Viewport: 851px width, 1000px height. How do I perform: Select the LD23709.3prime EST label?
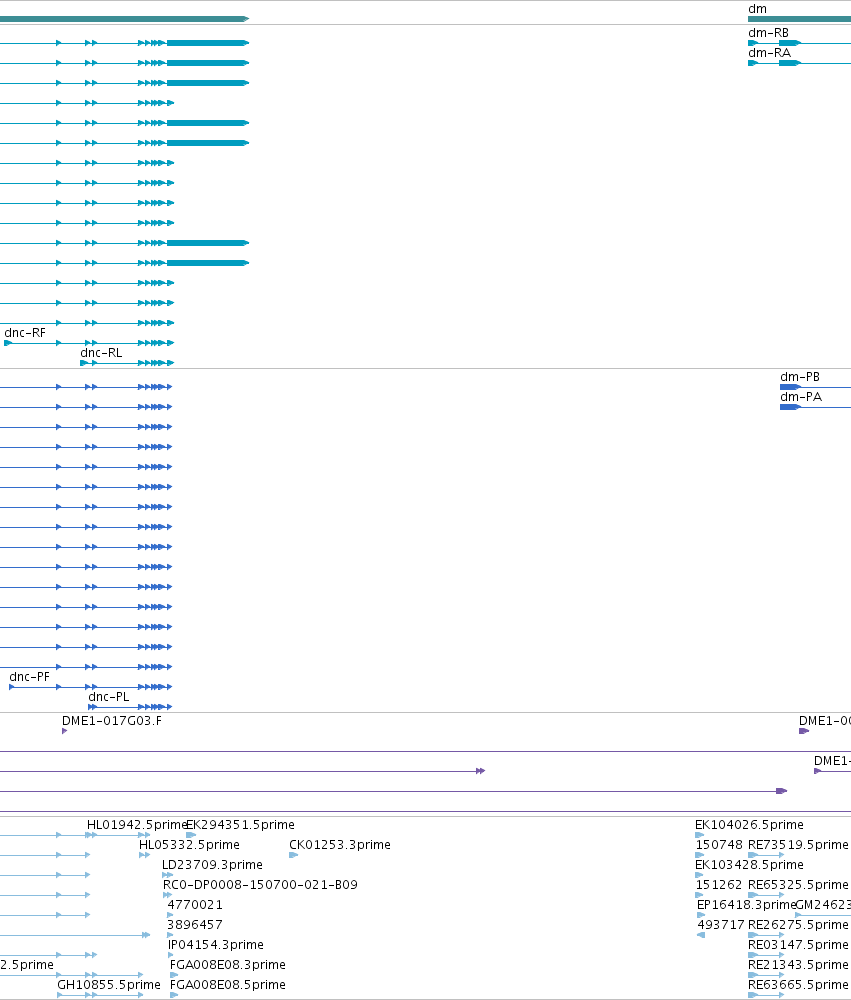212,865
